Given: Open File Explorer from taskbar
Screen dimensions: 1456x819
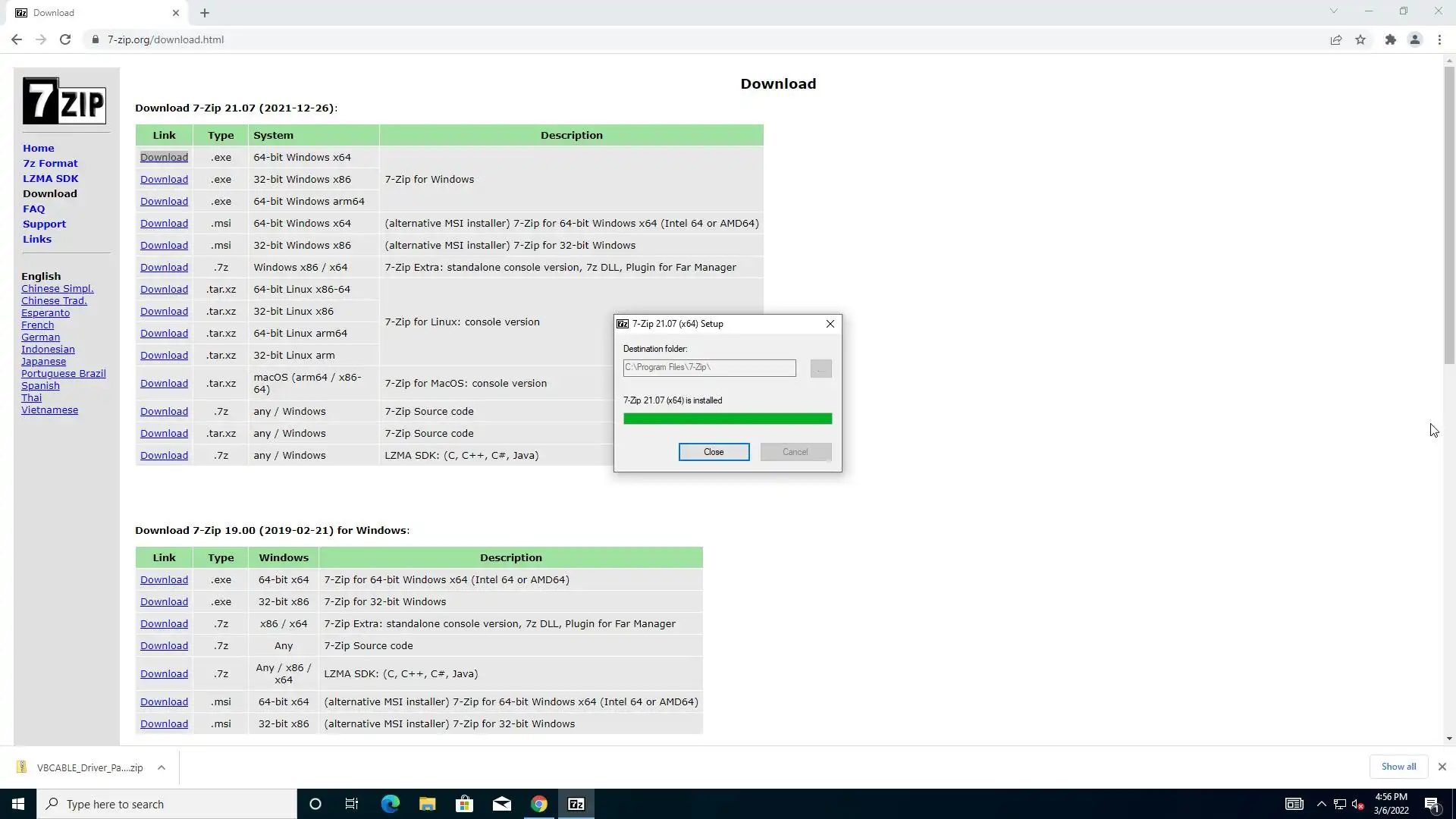Looking at the screenshot, I should [x=427, y=804].
